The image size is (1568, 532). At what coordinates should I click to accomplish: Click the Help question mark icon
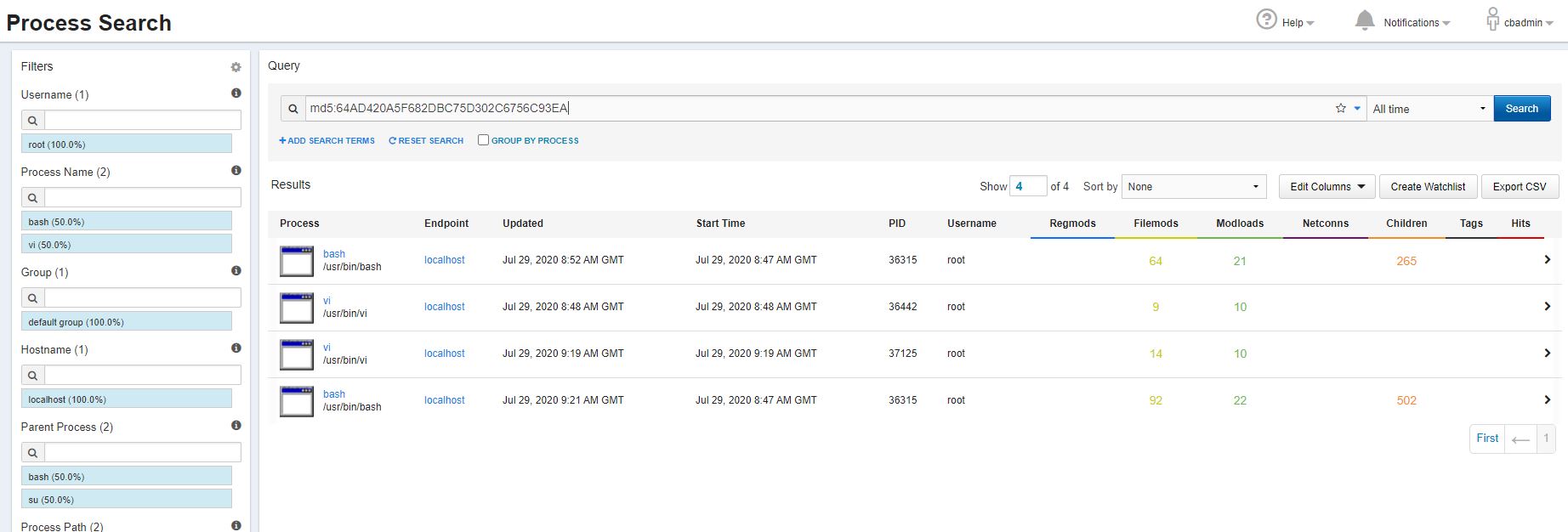tap(1266, 20)
